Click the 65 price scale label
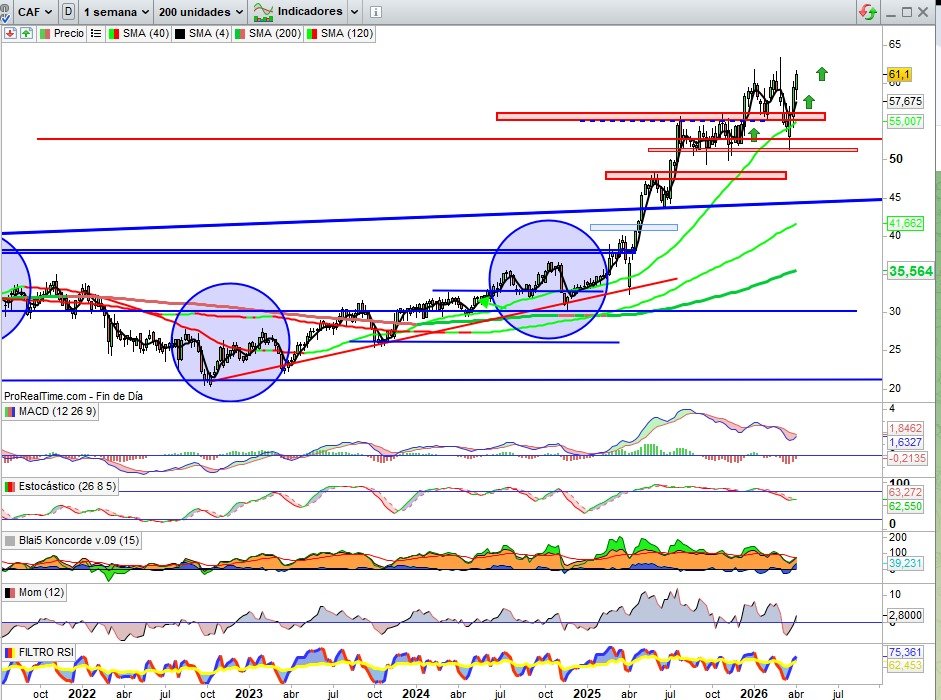The height and width of the screenshot is (700, 941). pyautogui.click(x=895, y=44)
